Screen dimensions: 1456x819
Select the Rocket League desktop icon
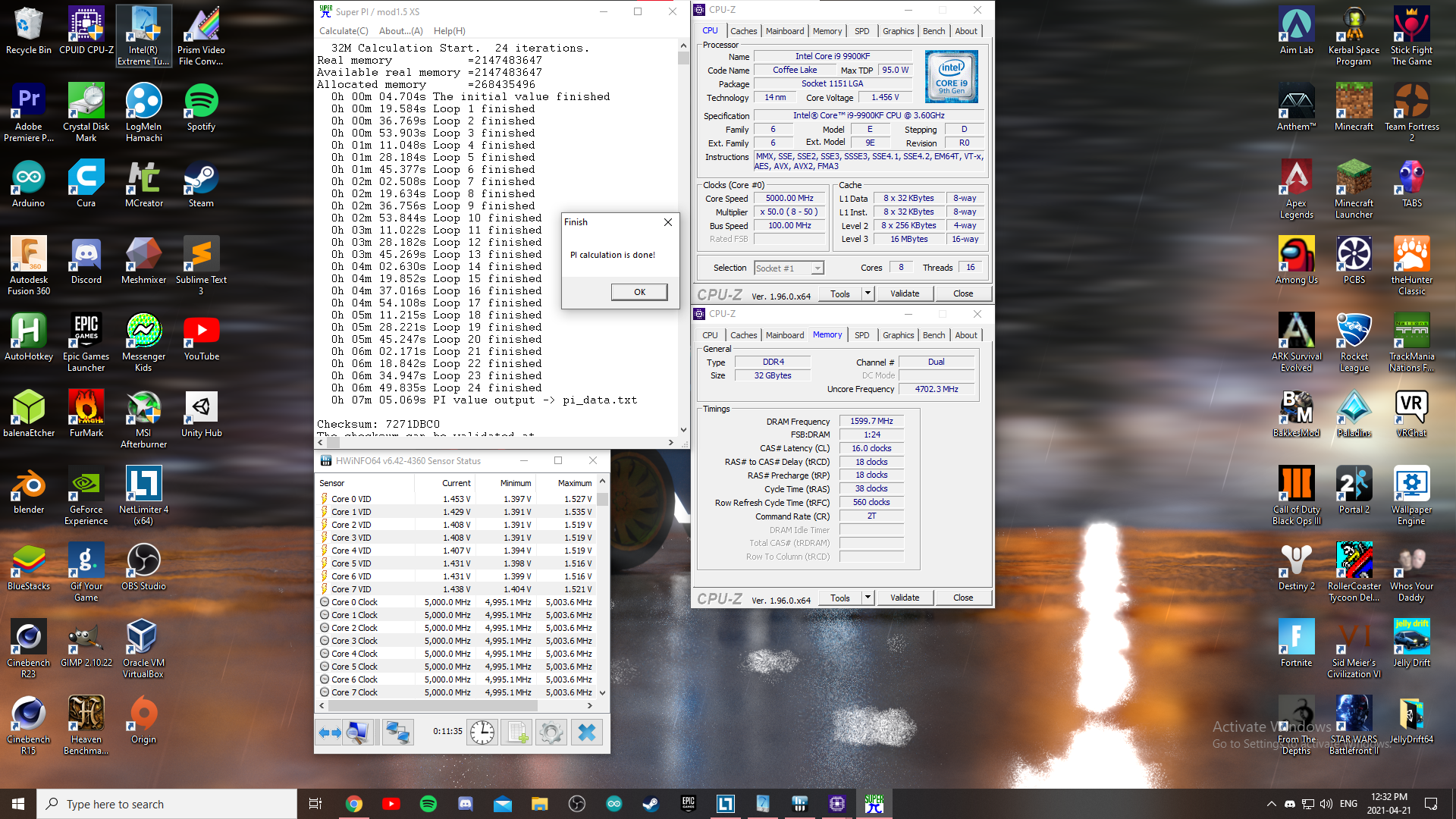tap(1354, 342)
